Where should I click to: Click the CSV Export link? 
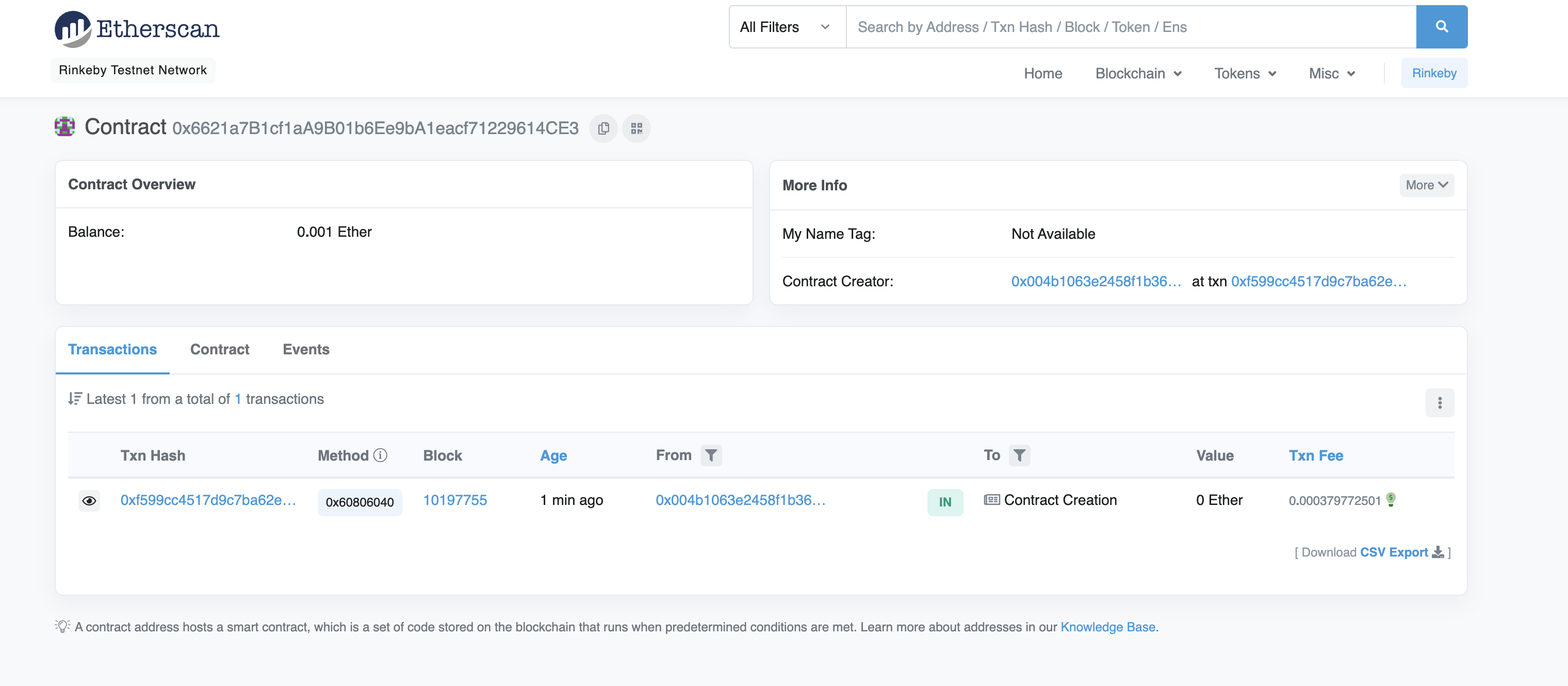click(1393, 552)
